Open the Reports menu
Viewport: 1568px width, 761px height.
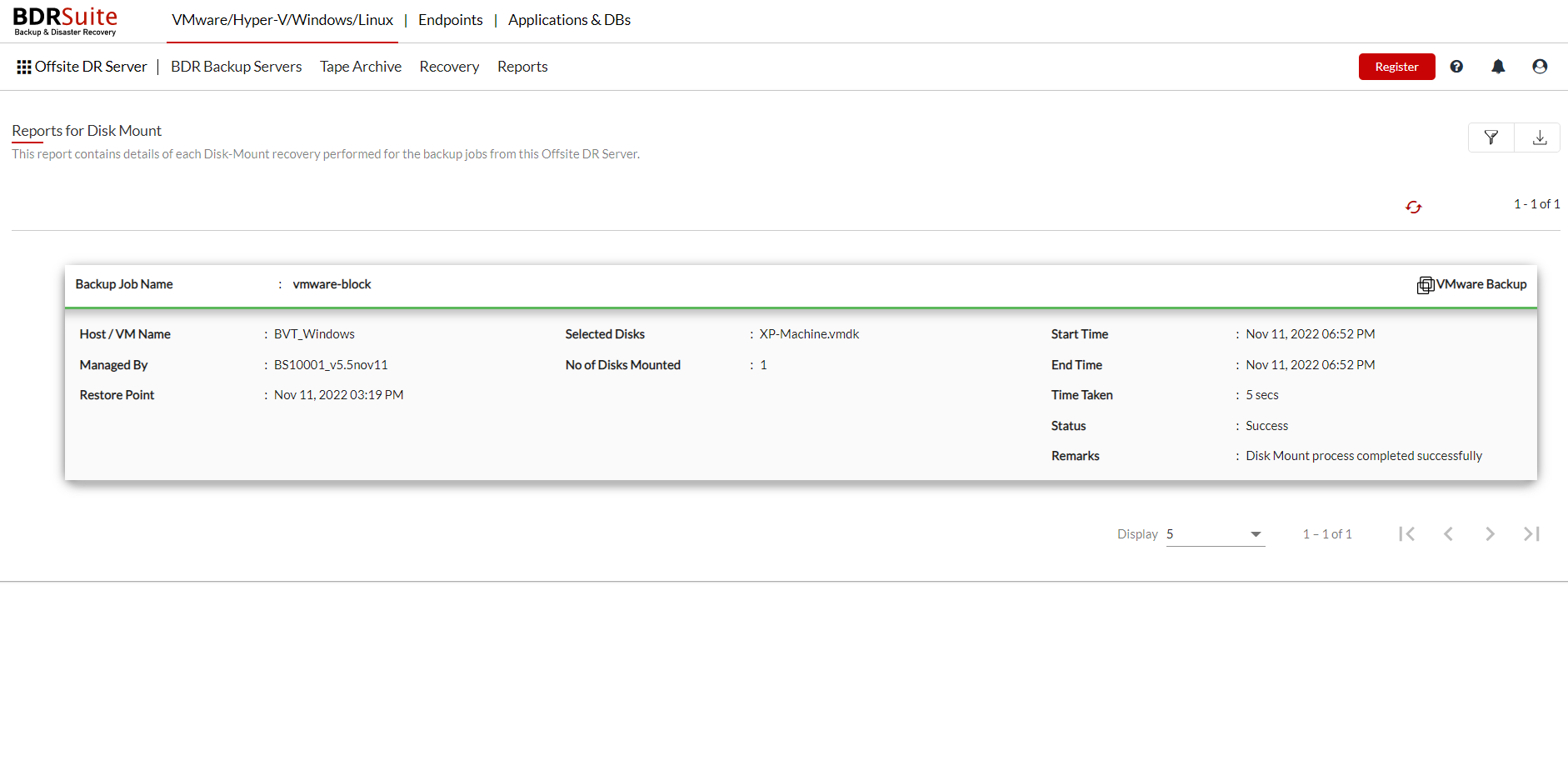pos(522,67)
